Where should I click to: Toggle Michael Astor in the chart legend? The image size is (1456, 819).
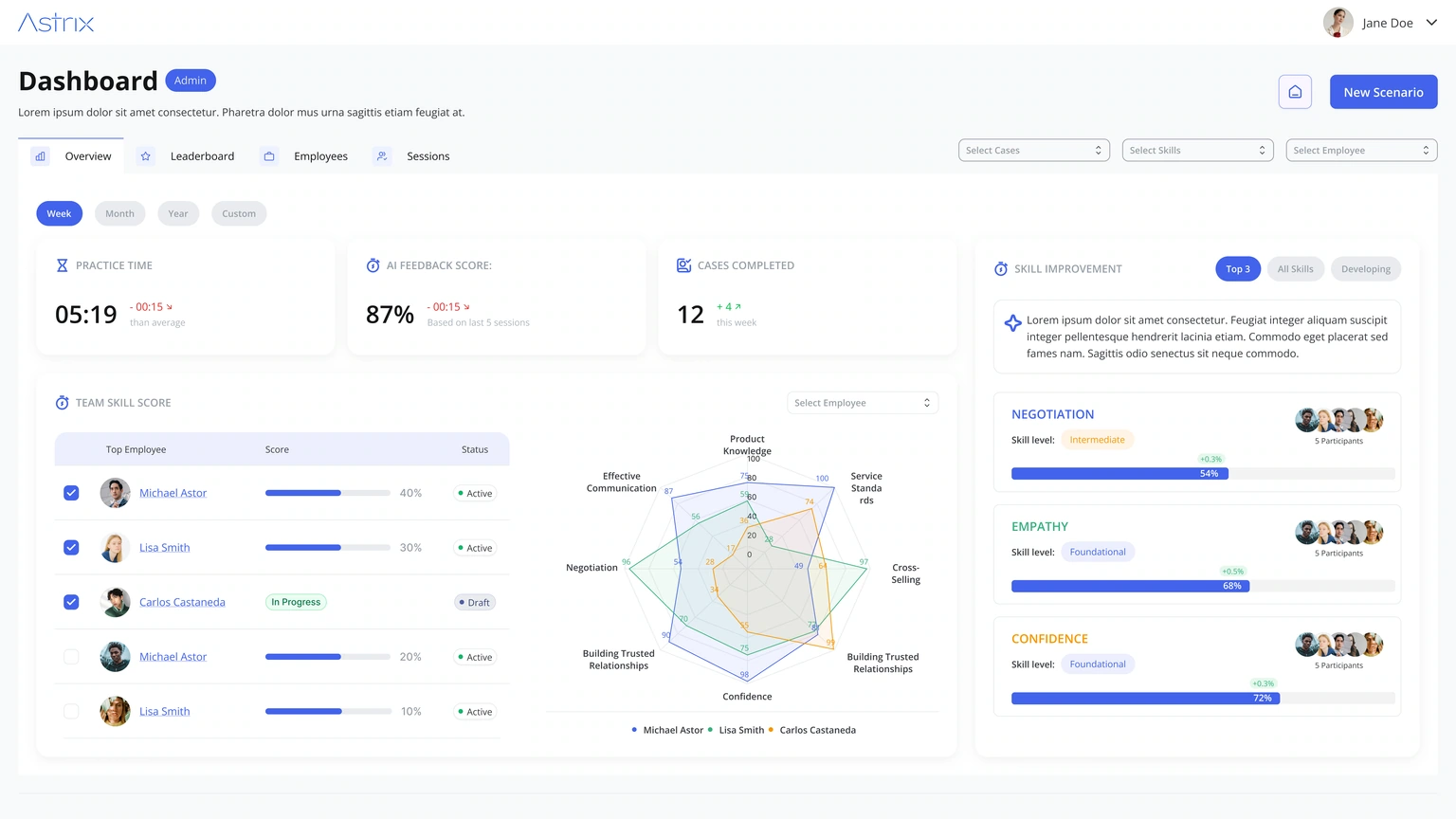(x=667, y=730)
